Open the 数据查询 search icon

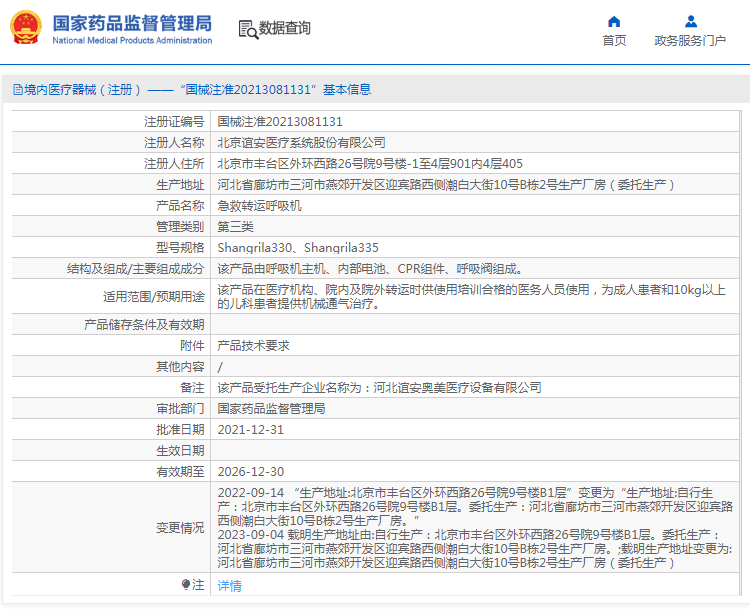pyautogui.click(x=248, y=29)
